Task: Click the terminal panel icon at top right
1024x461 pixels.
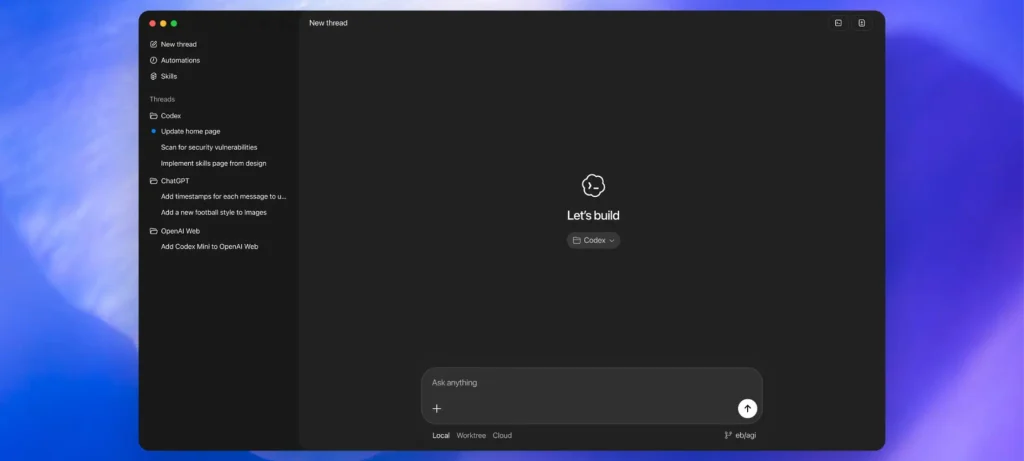Action: point(838,23)
